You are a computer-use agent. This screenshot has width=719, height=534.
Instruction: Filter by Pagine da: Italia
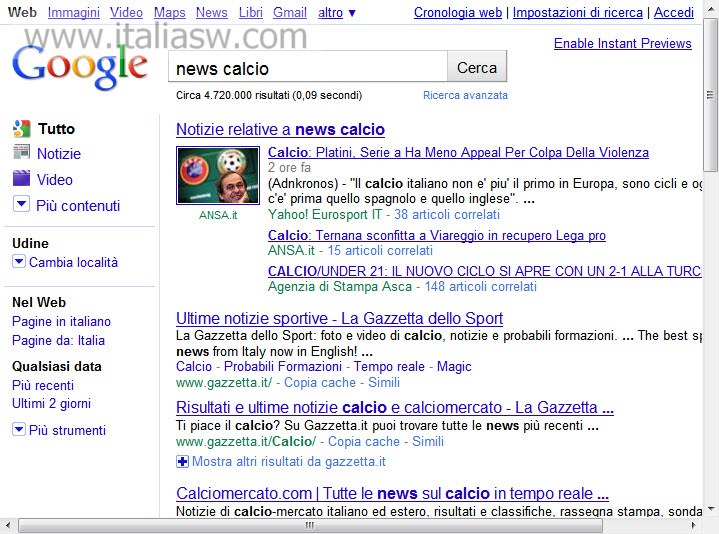[58, 340]
